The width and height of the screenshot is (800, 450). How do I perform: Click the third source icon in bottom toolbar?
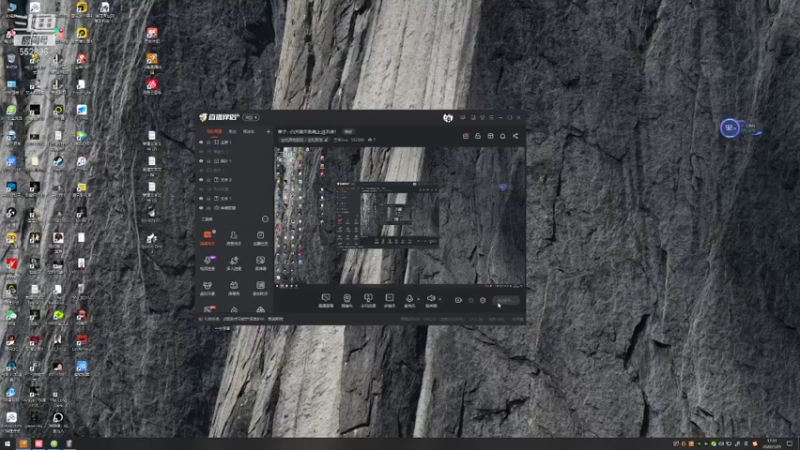click(x=368, y=300)
